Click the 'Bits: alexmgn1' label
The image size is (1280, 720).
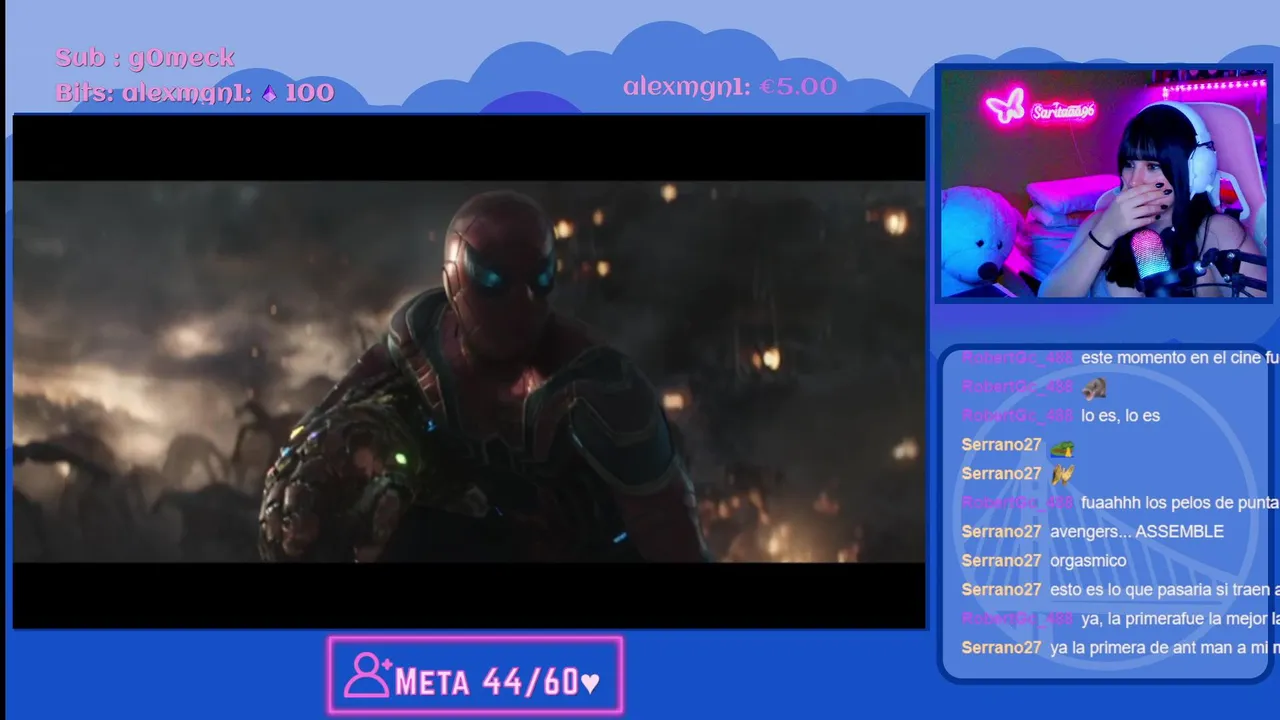pos(154,94)
